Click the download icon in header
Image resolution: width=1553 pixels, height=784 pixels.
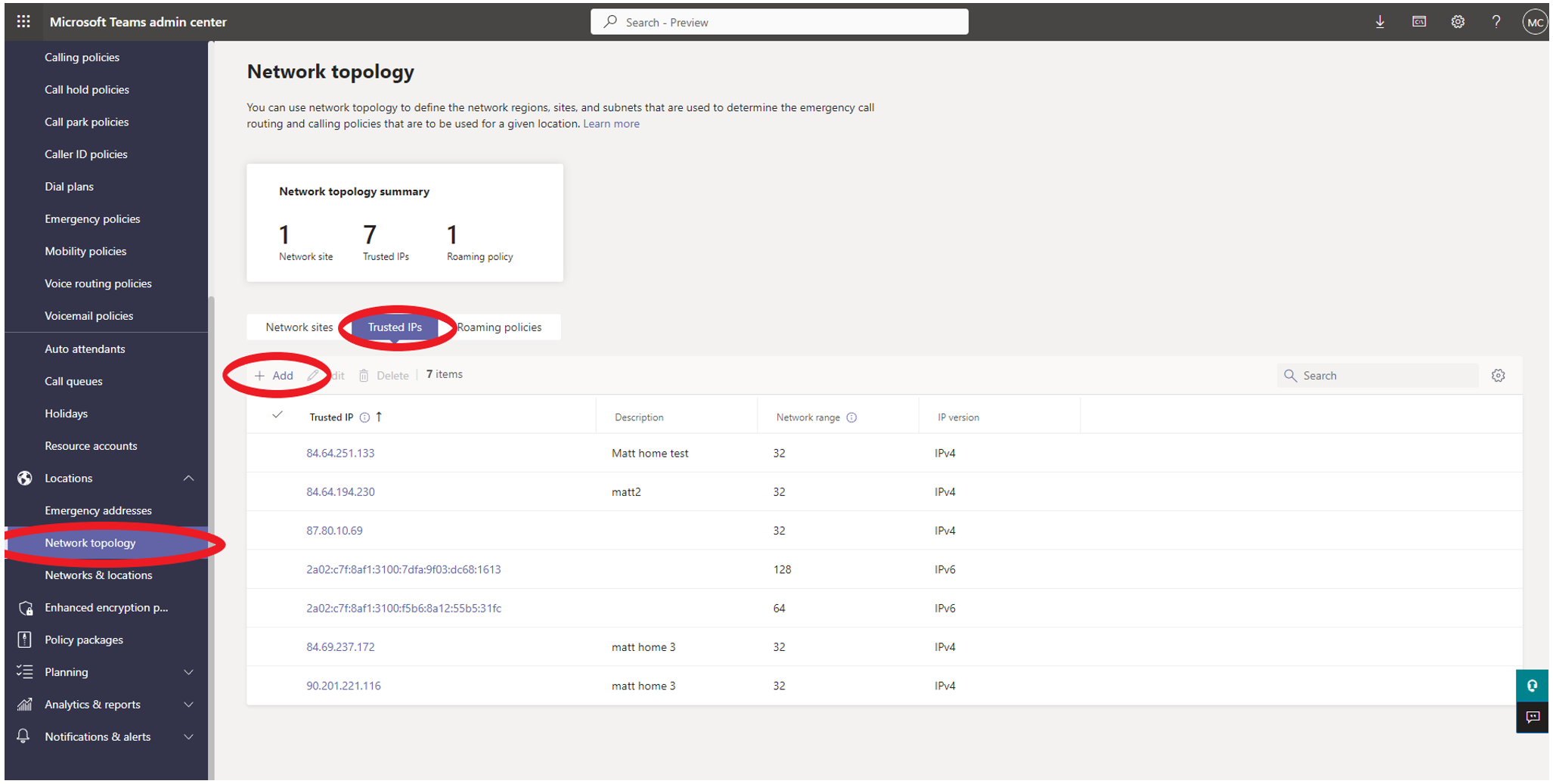[1380, 22]
